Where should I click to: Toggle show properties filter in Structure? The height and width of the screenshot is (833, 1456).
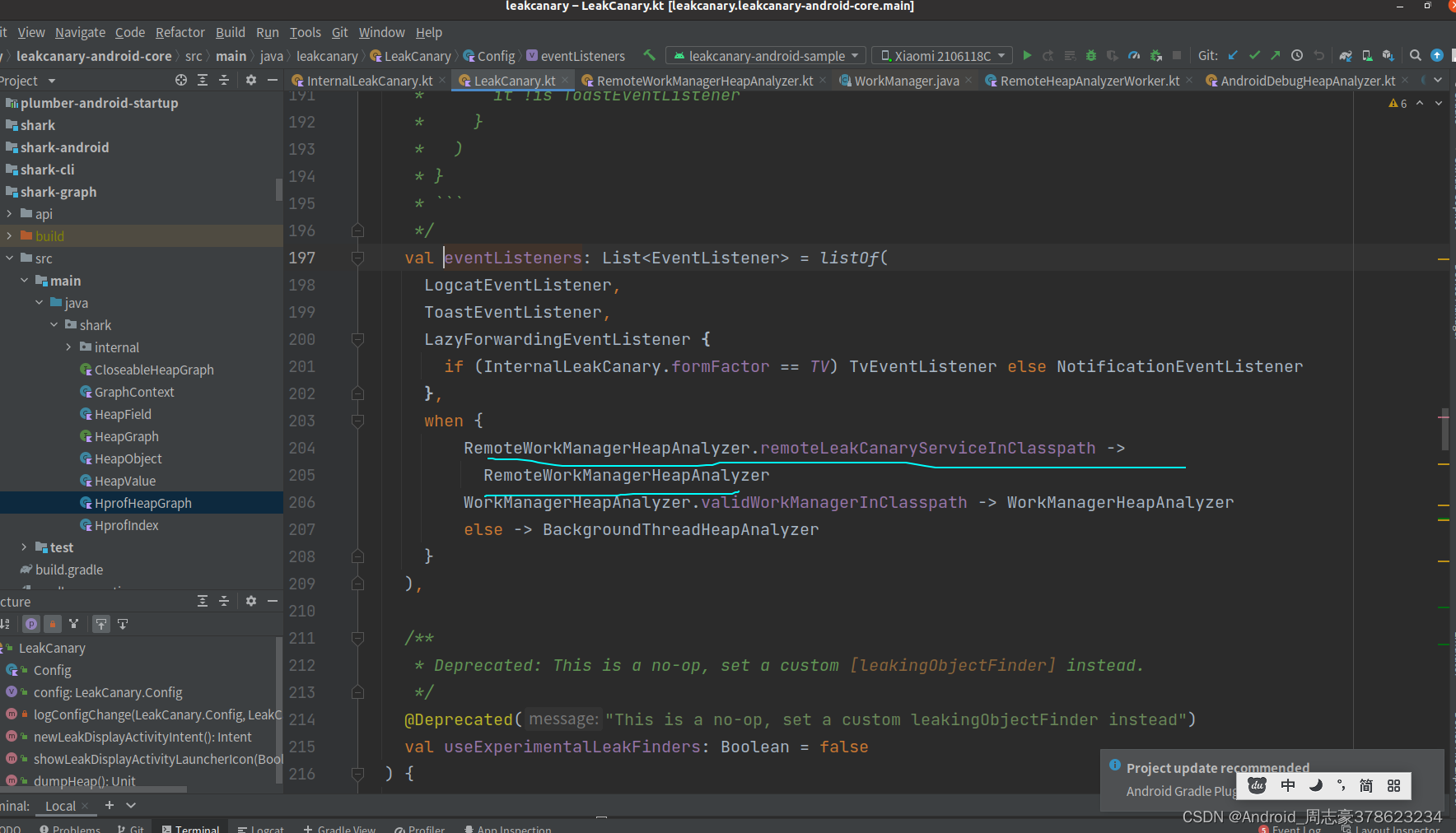[31, 624]
